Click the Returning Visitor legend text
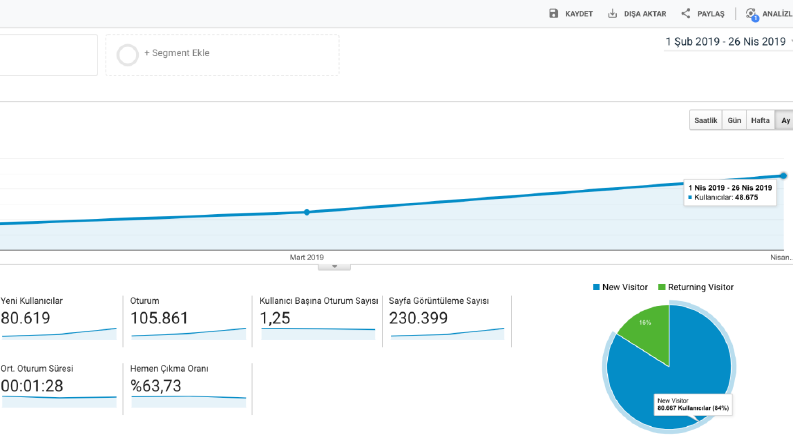793x446 pixels. point(700,287)
